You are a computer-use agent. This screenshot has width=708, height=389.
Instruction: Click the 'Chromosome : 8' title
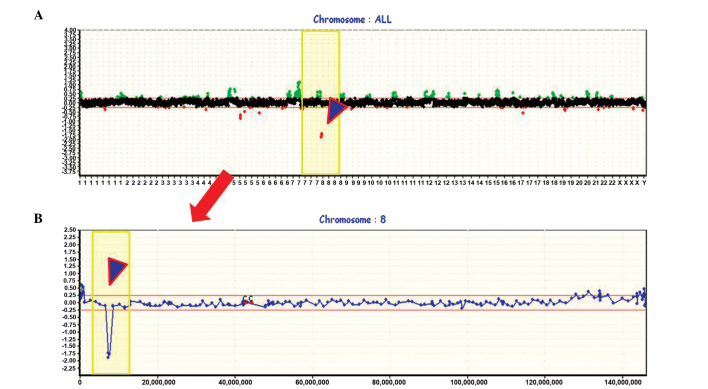pyautogui.click(x=352, y=220)
